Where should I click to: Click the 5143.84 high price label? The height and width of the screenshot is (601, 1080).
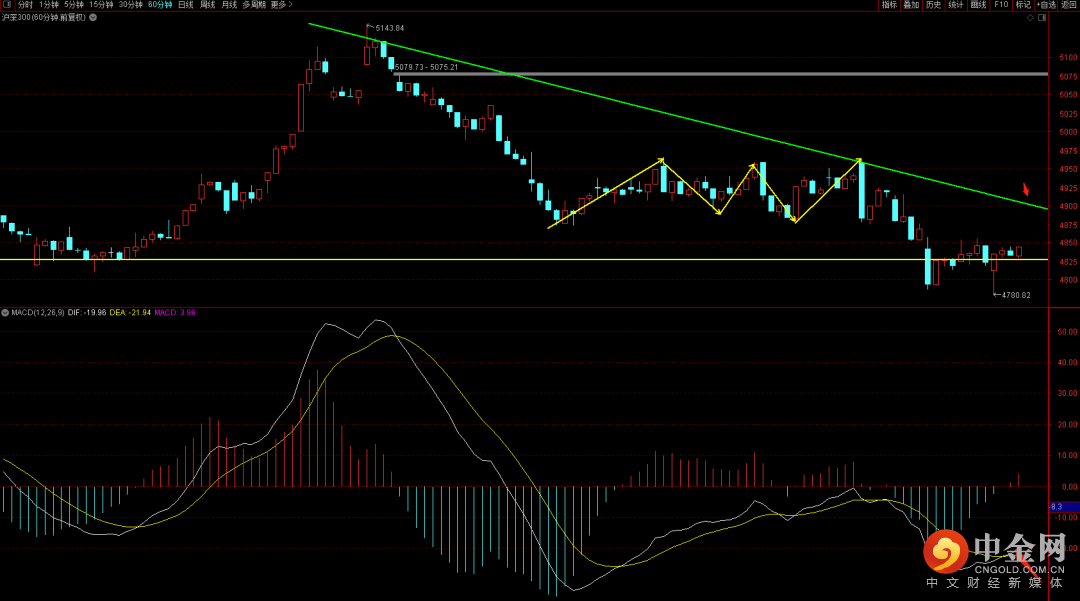click(x=390, y=28)
